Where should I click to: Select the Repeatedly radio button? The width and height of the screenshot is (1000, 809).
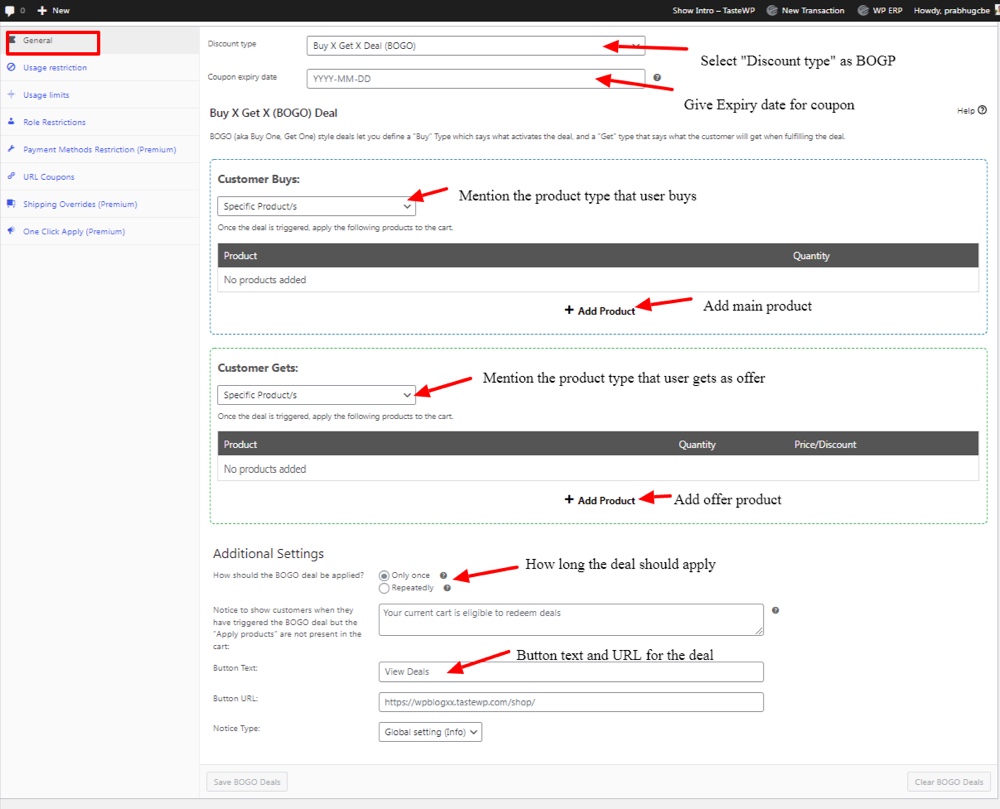(384, 588)
